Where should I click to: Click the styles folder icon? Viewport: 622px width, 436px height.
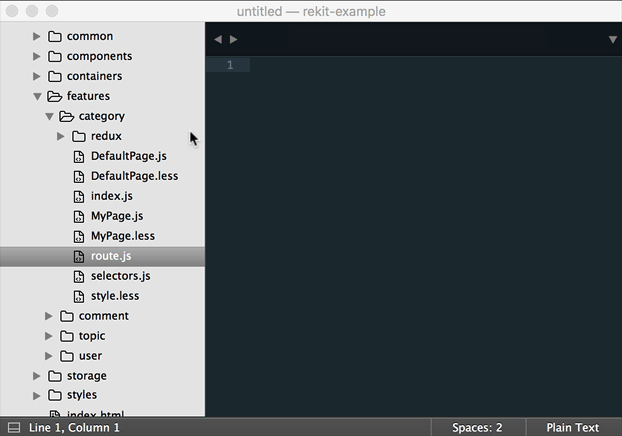point(55,395)
